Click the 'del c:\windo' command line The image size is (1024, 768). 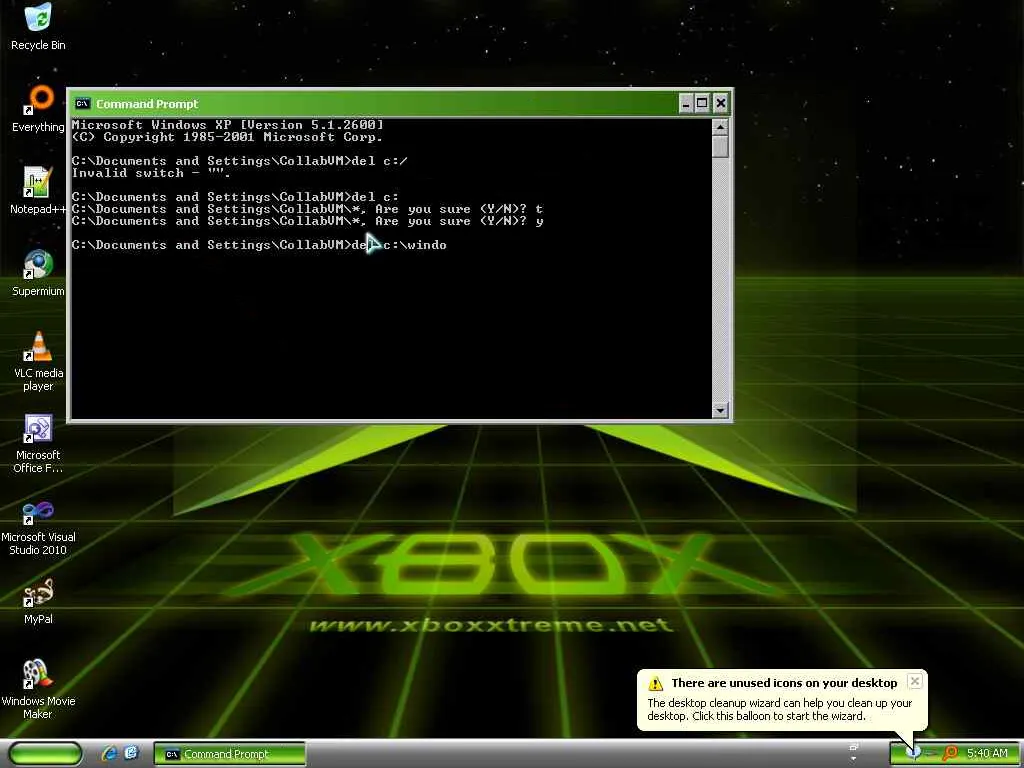[259, 245]
